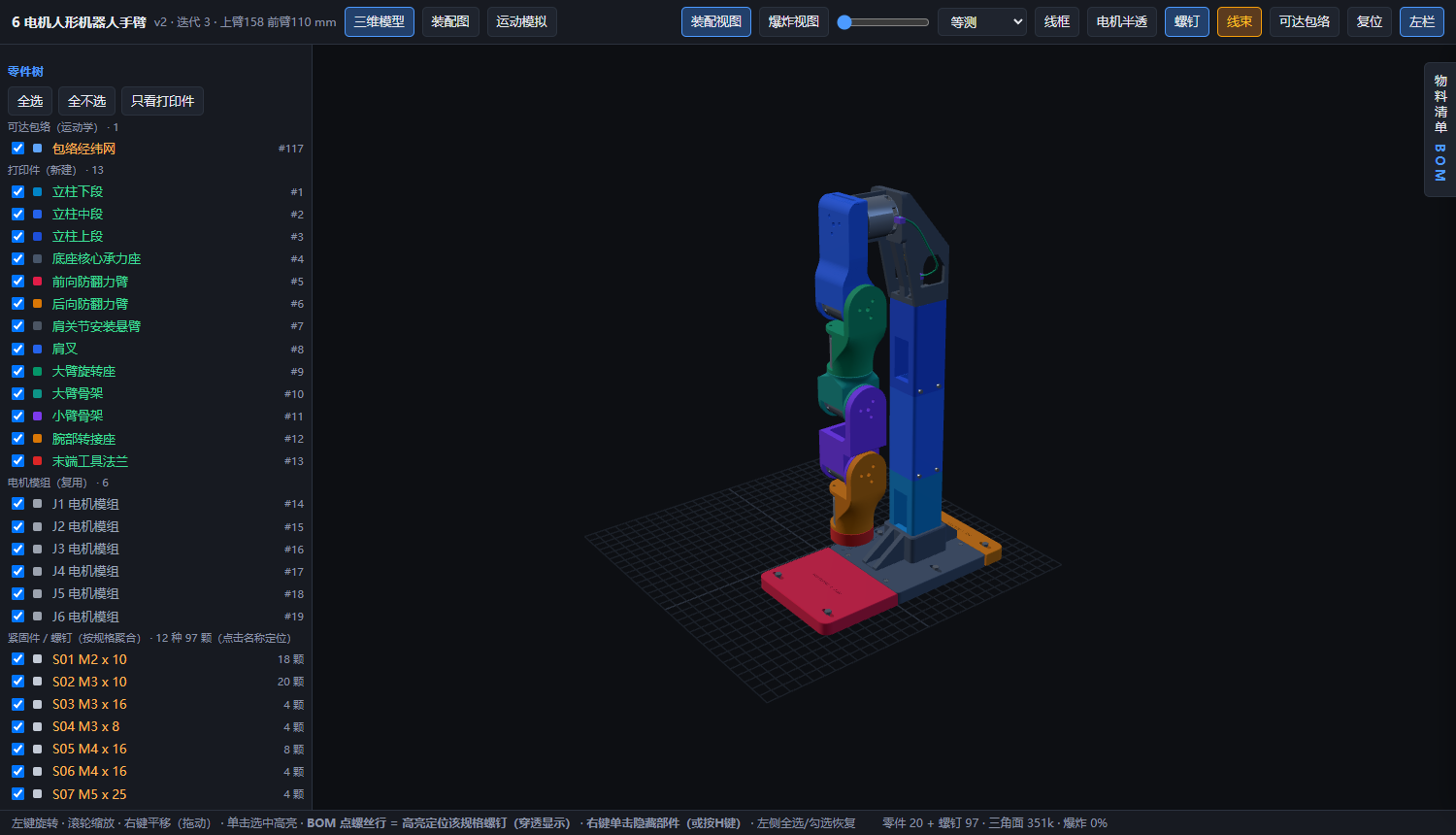Open the 运动模拟 tab

tap(521, 21)
